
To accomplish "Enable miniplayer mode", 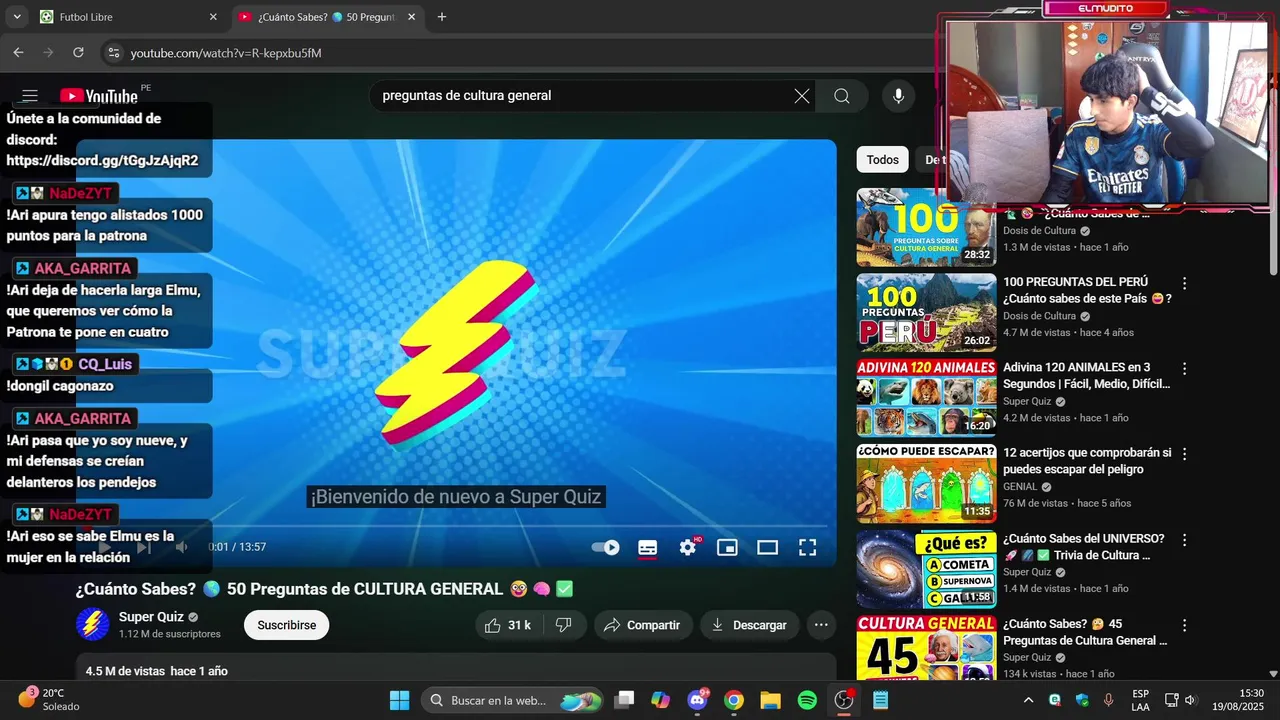I will pos(728,547).
